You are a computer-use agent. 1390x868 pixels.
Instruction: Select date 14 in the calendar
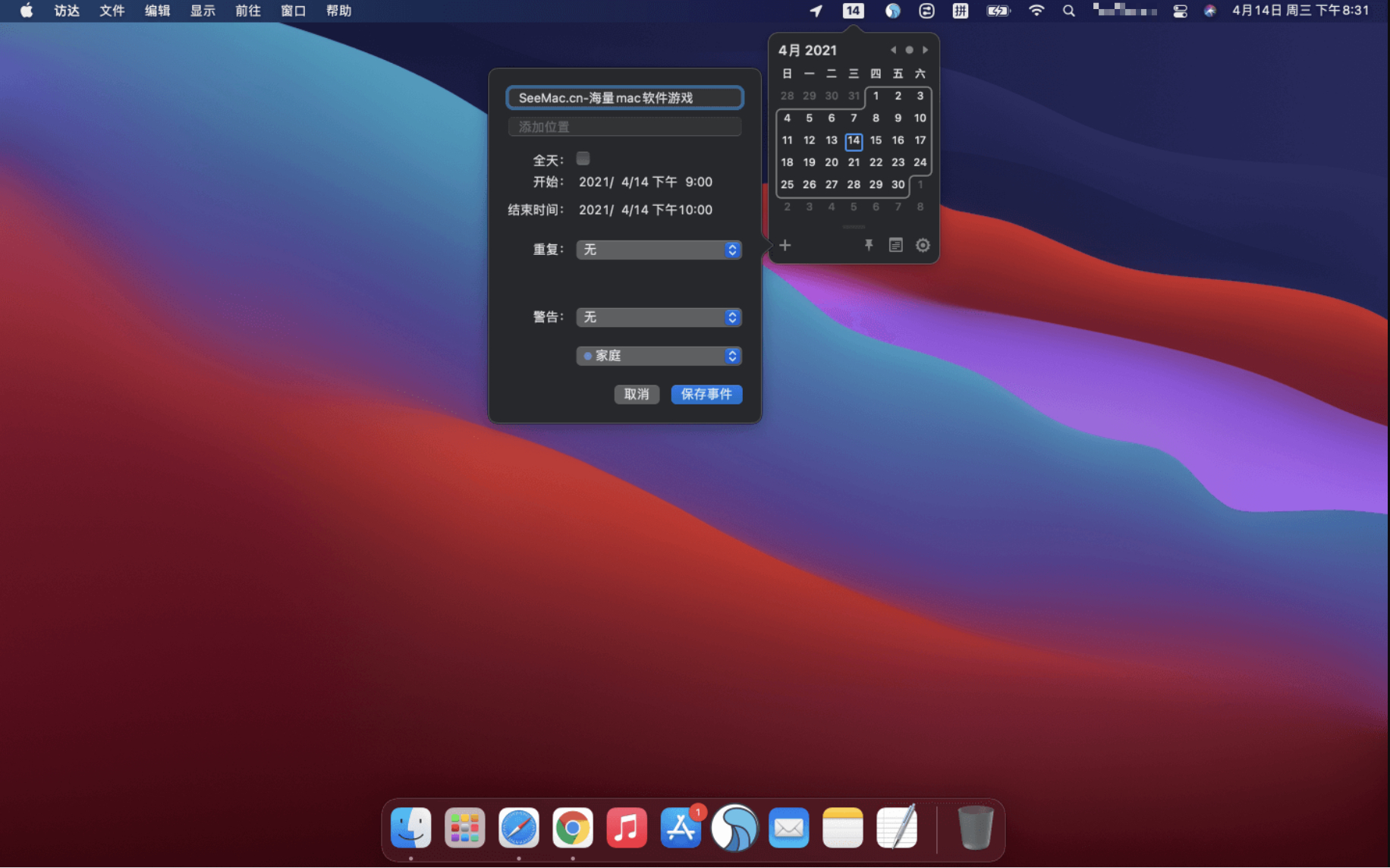click(854, 140)
